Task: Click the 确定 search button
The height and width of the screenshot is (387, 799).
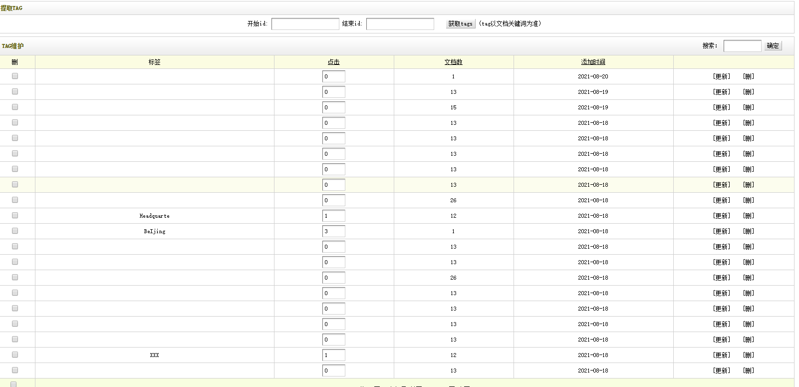Action: pos(773,46)
